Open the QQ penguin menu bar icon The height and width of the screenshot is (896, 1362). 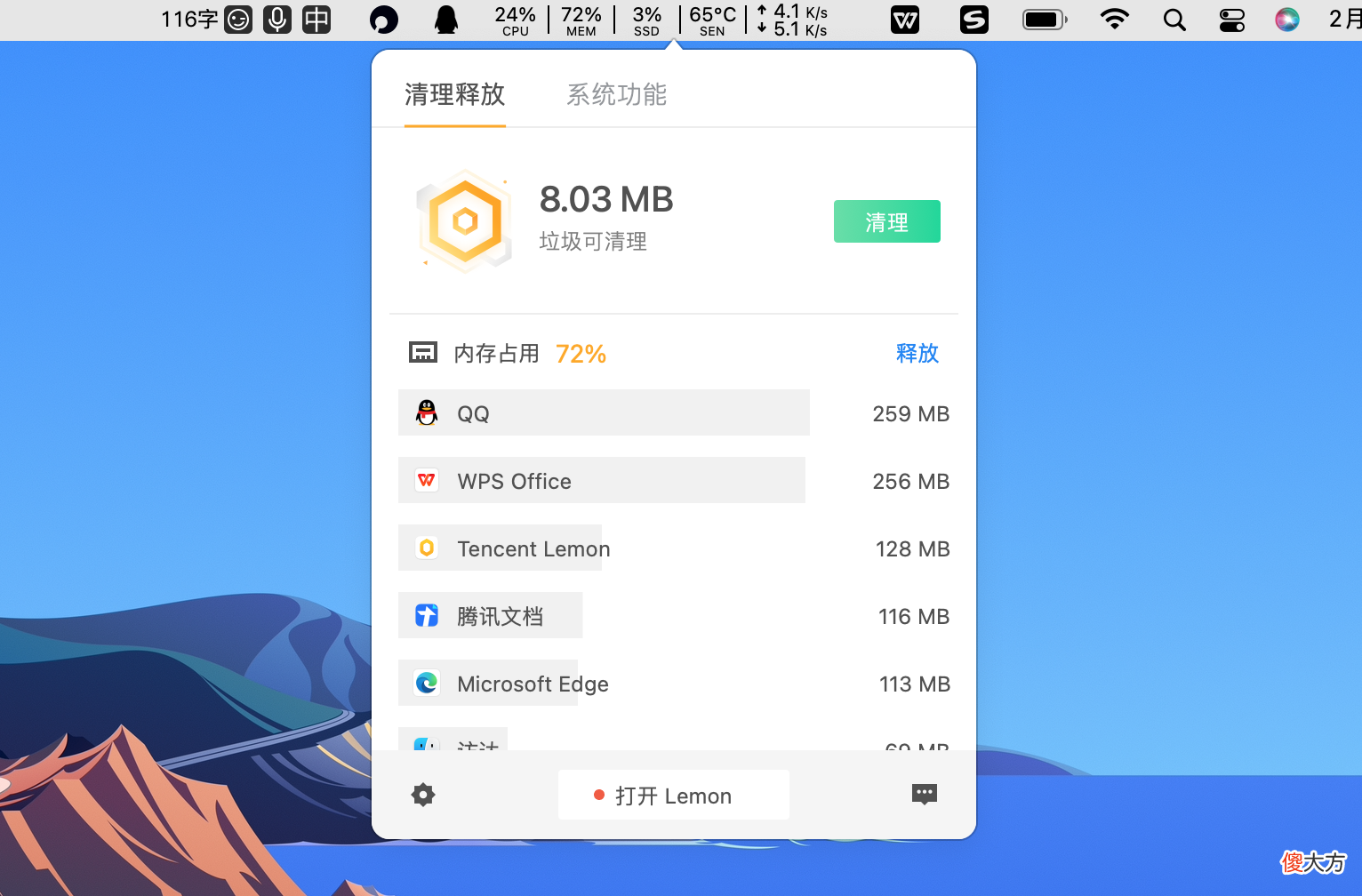[x=446, y=20]
